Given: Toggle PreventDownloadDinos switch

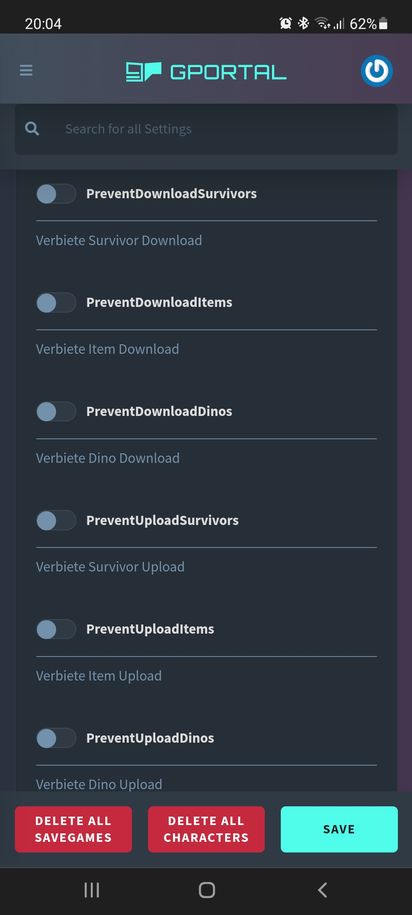Looking at the screenshot, I should [56, 411].
